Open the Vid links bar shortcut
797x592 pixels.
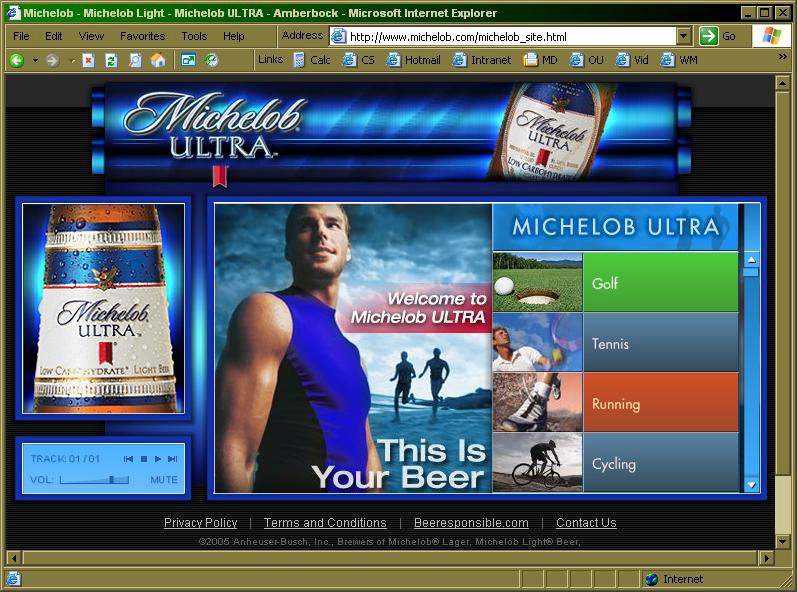(632, 60)
